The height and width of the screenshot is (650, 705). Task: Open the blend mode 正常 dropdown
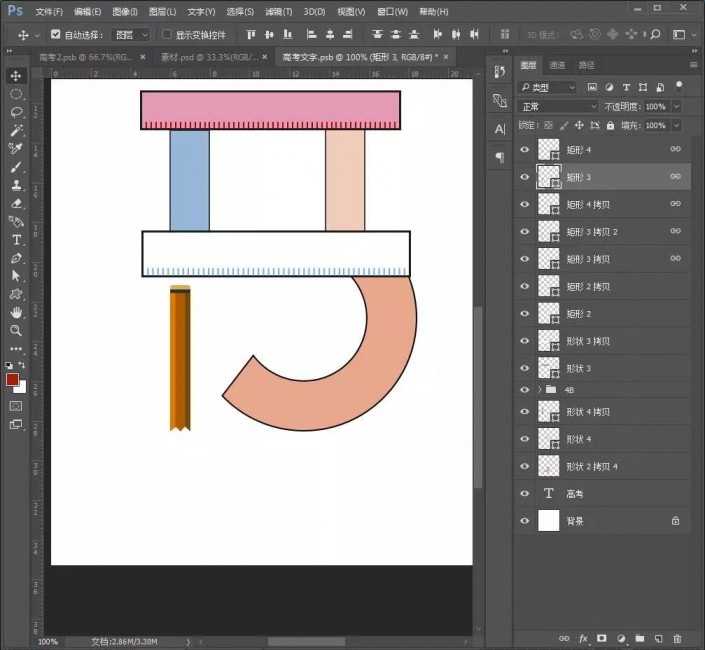(558, 107)
